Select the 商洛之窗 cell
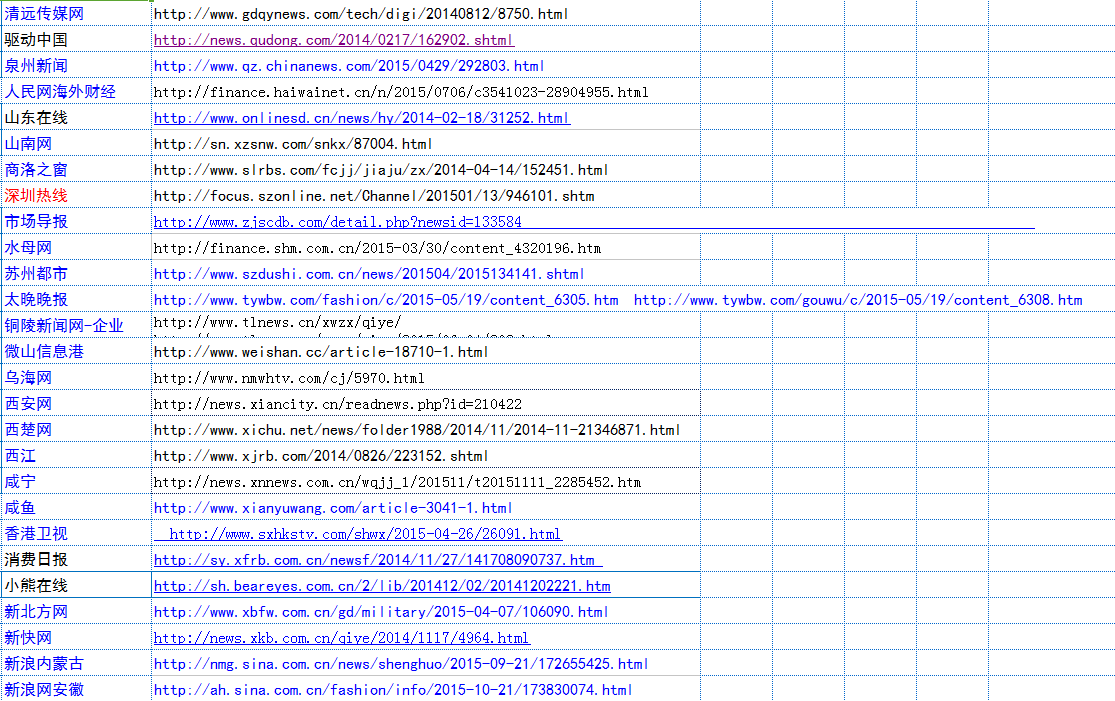 pyautogui.click(x=76, y=170)
